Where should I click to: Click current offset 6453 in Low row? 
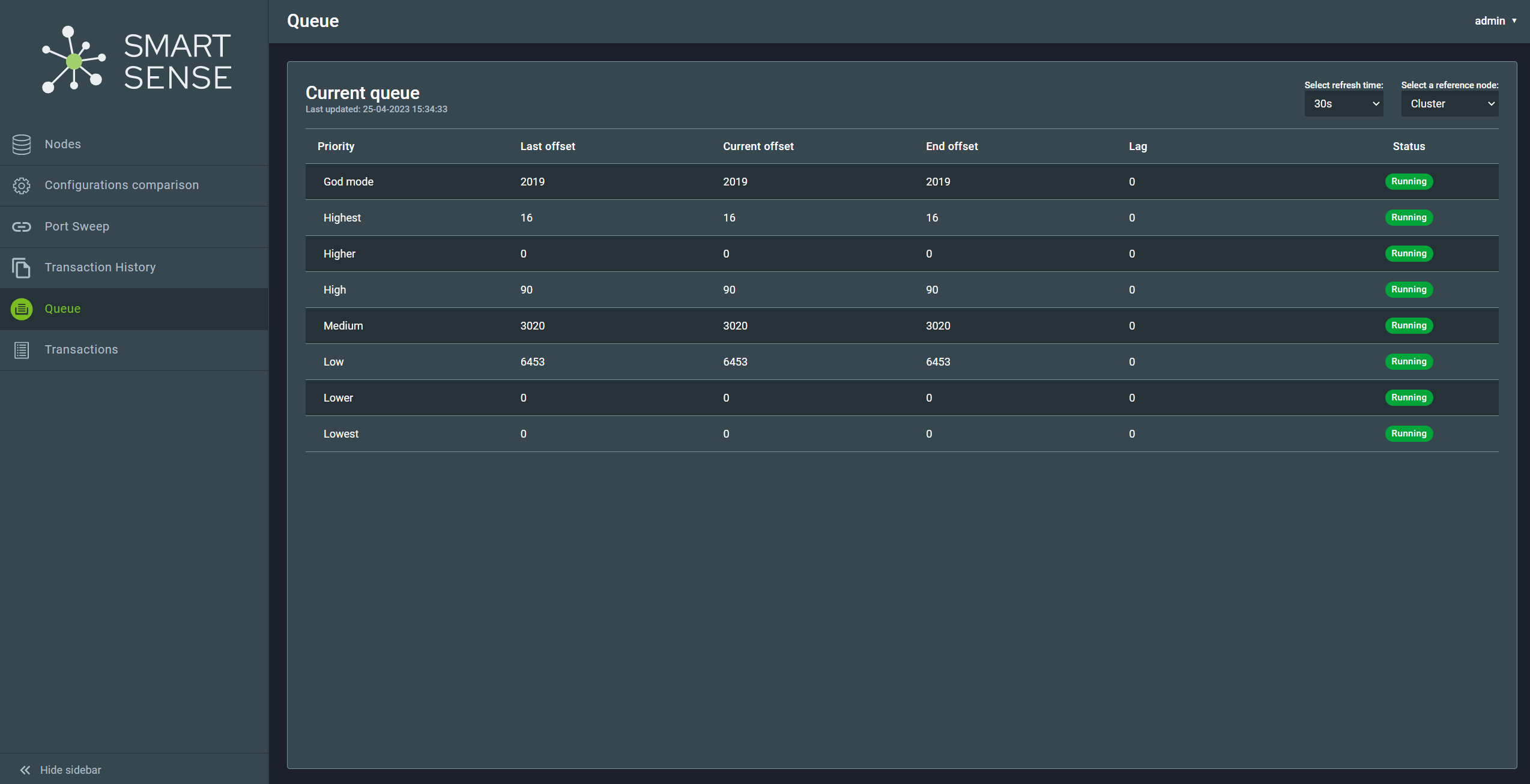[x=735, y=362]
